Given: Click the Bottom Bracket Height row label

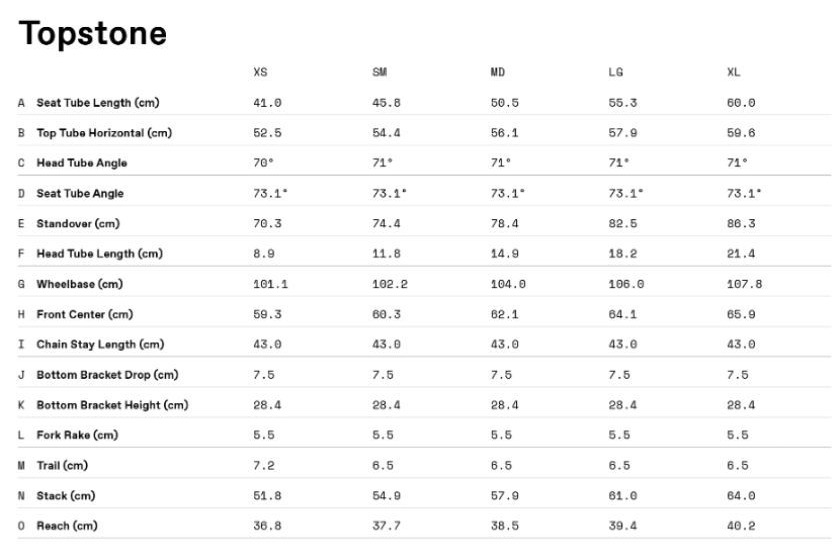Looking at the screenshot, I should point(112,405).
